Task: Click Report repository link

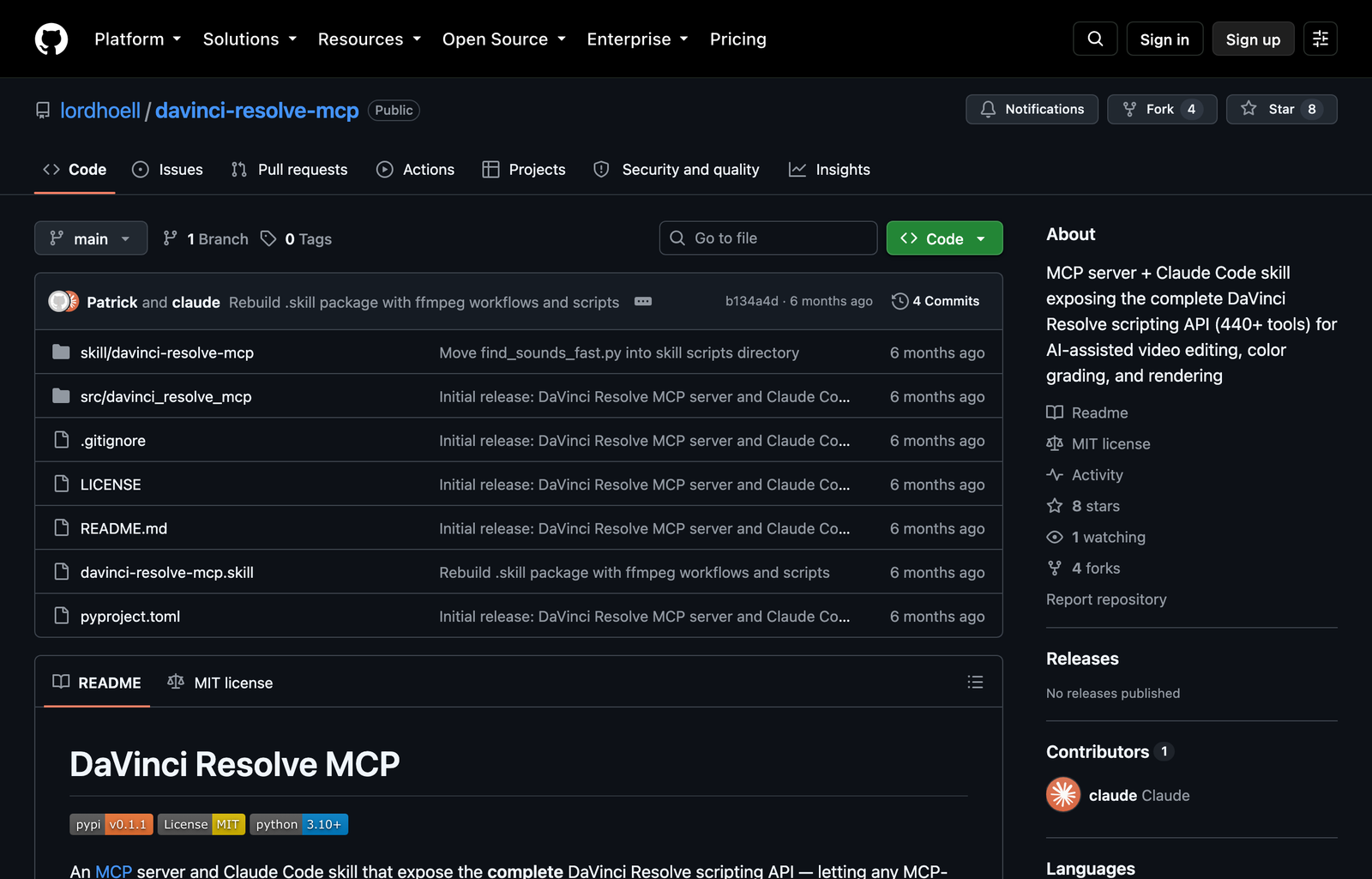Action: pos(1106,599)
